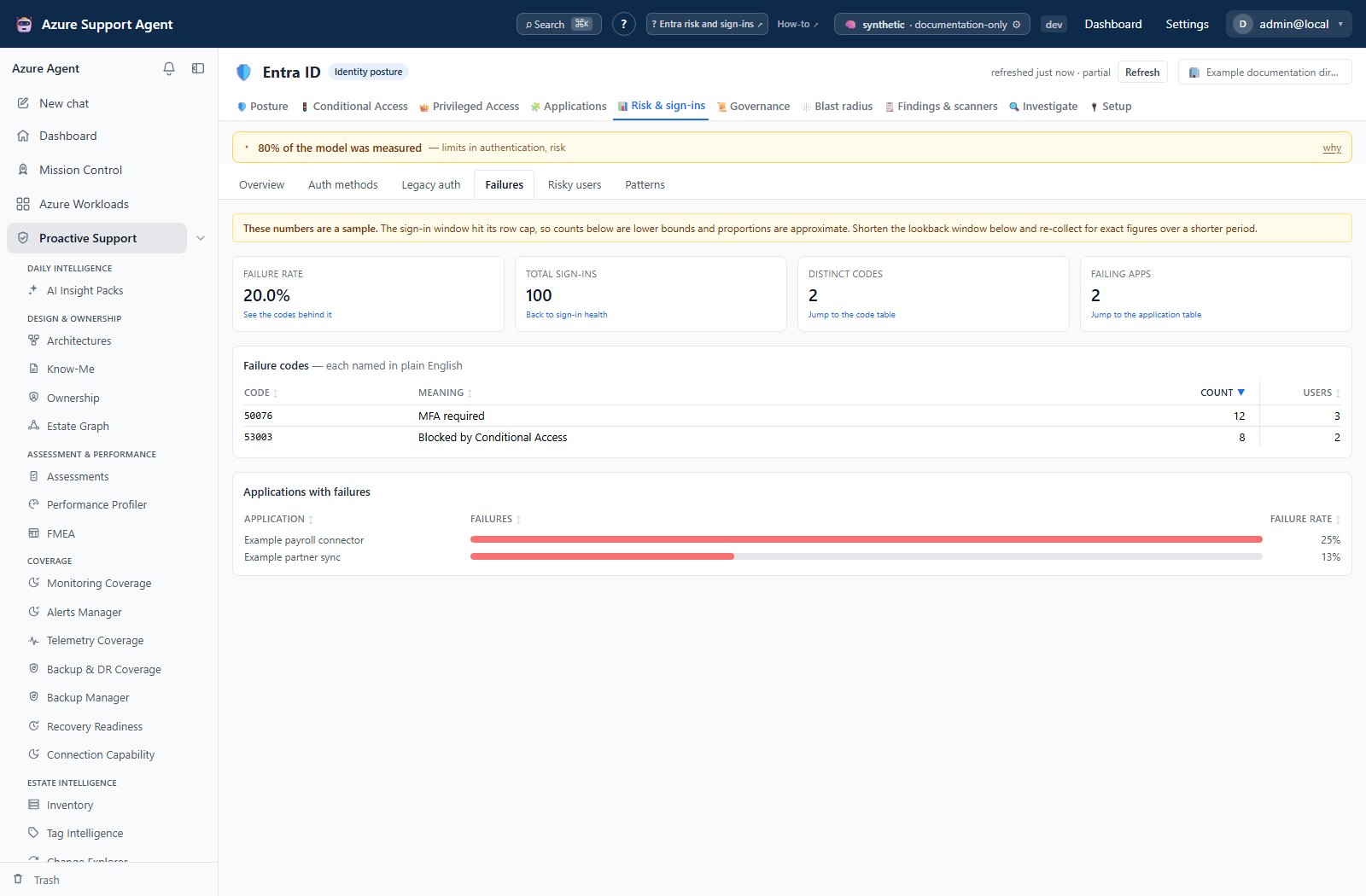
Task: Click Blocked by Conditional Access meaning
Action: tap(493, 437)
